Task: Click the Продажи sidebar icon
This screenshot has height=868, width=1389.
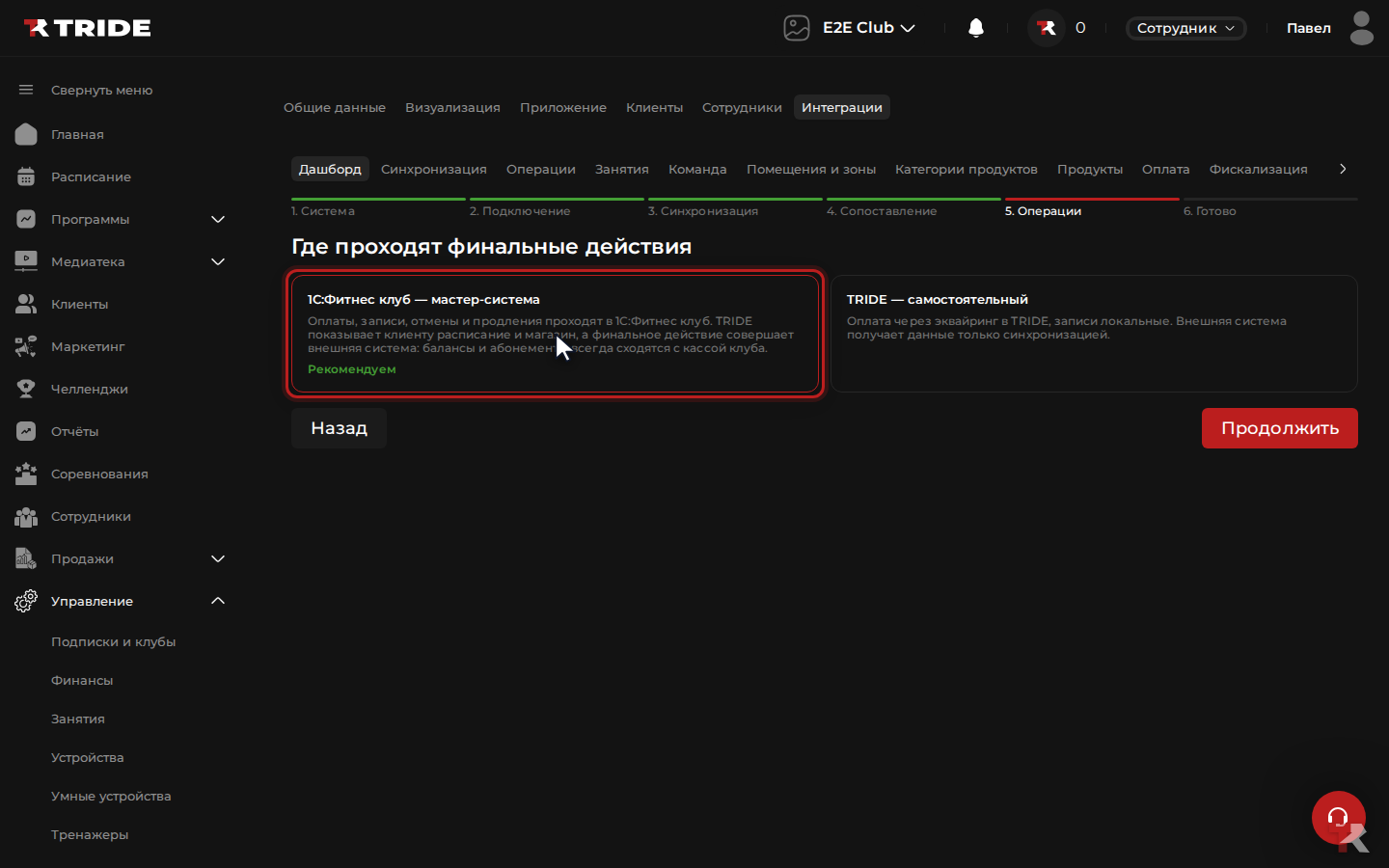Action: [26, 558]
